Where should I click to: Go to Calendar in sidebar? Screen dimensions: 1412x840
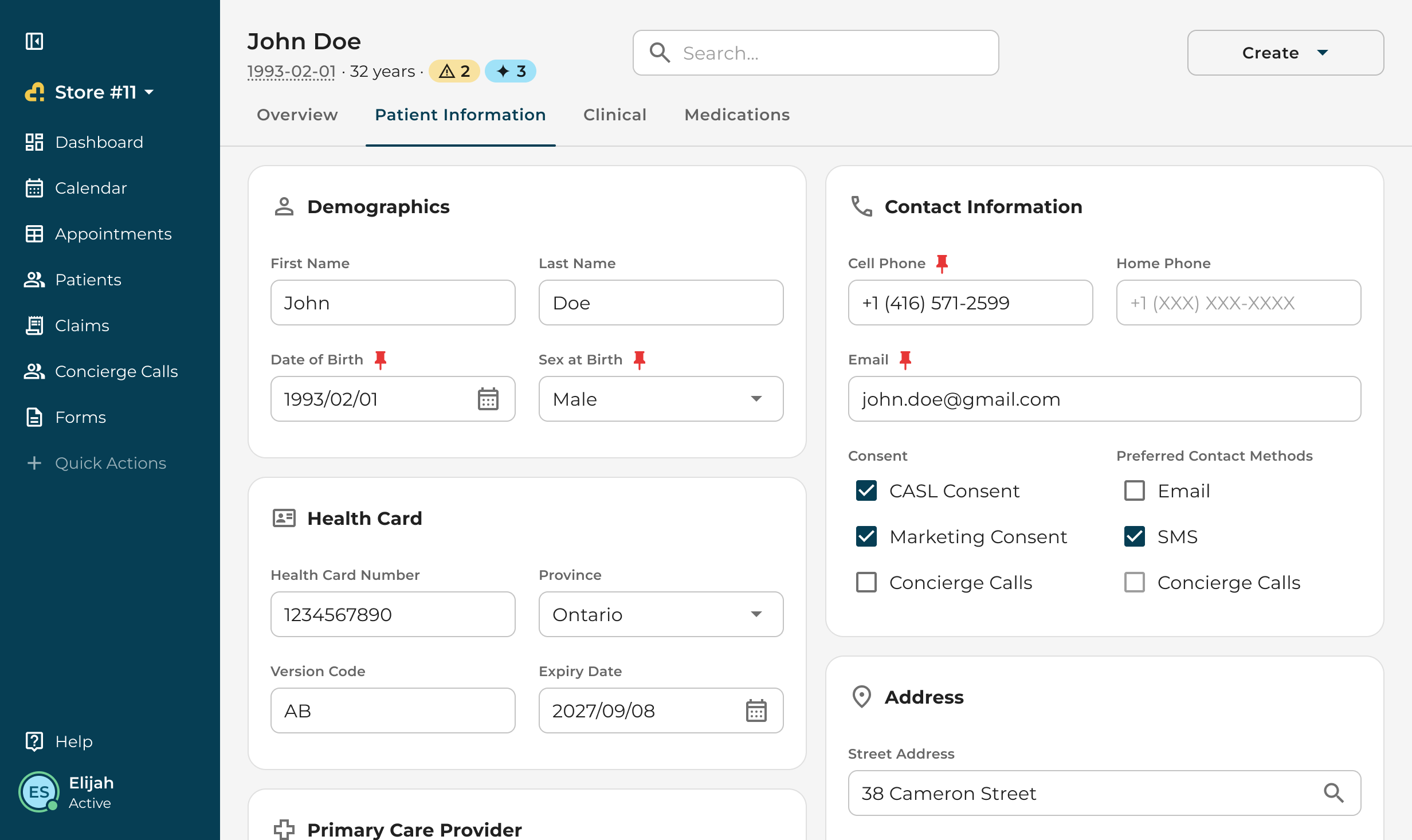(x=76, y=188)
